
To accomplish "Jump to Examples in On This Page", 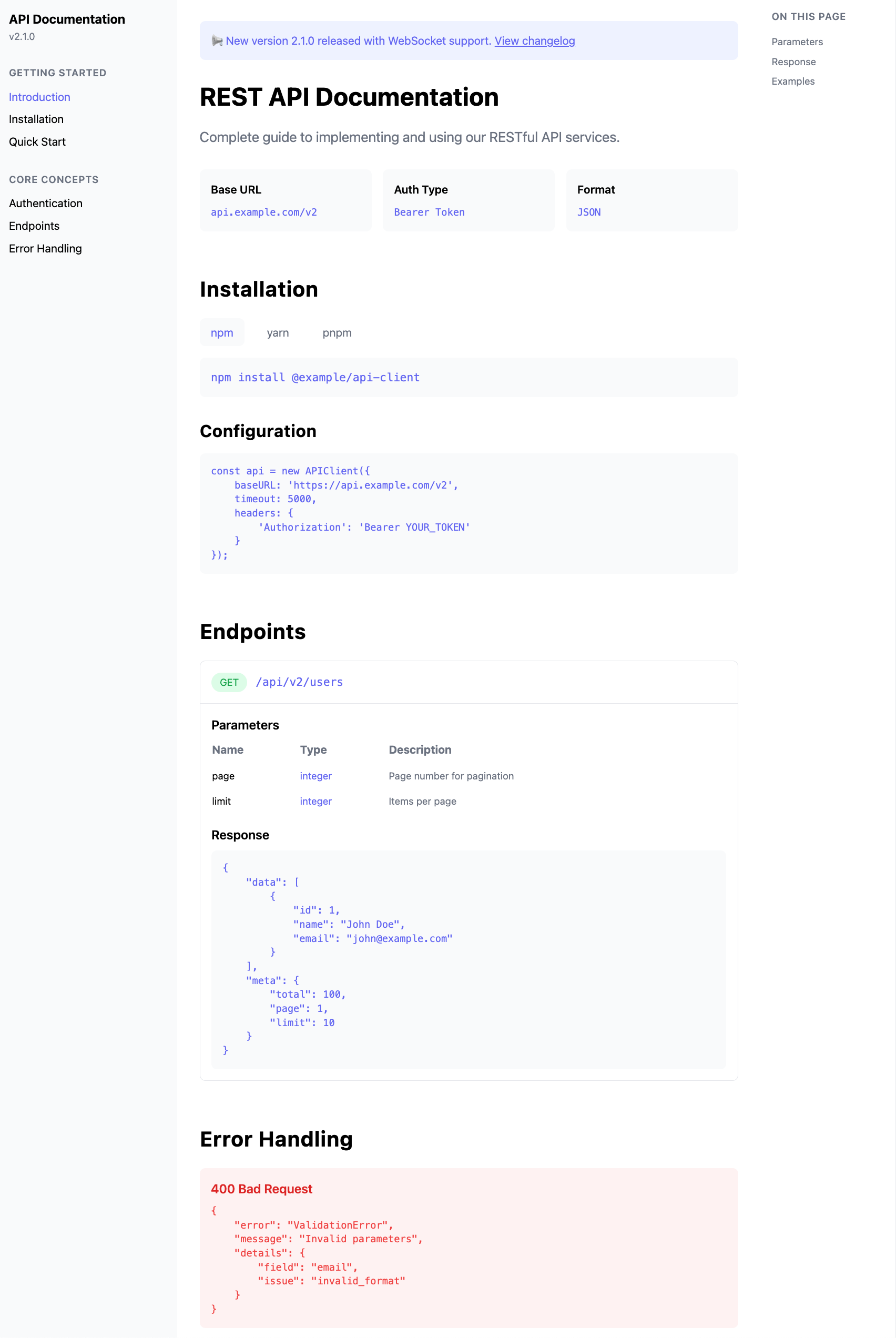I will (x=792, y=81).
